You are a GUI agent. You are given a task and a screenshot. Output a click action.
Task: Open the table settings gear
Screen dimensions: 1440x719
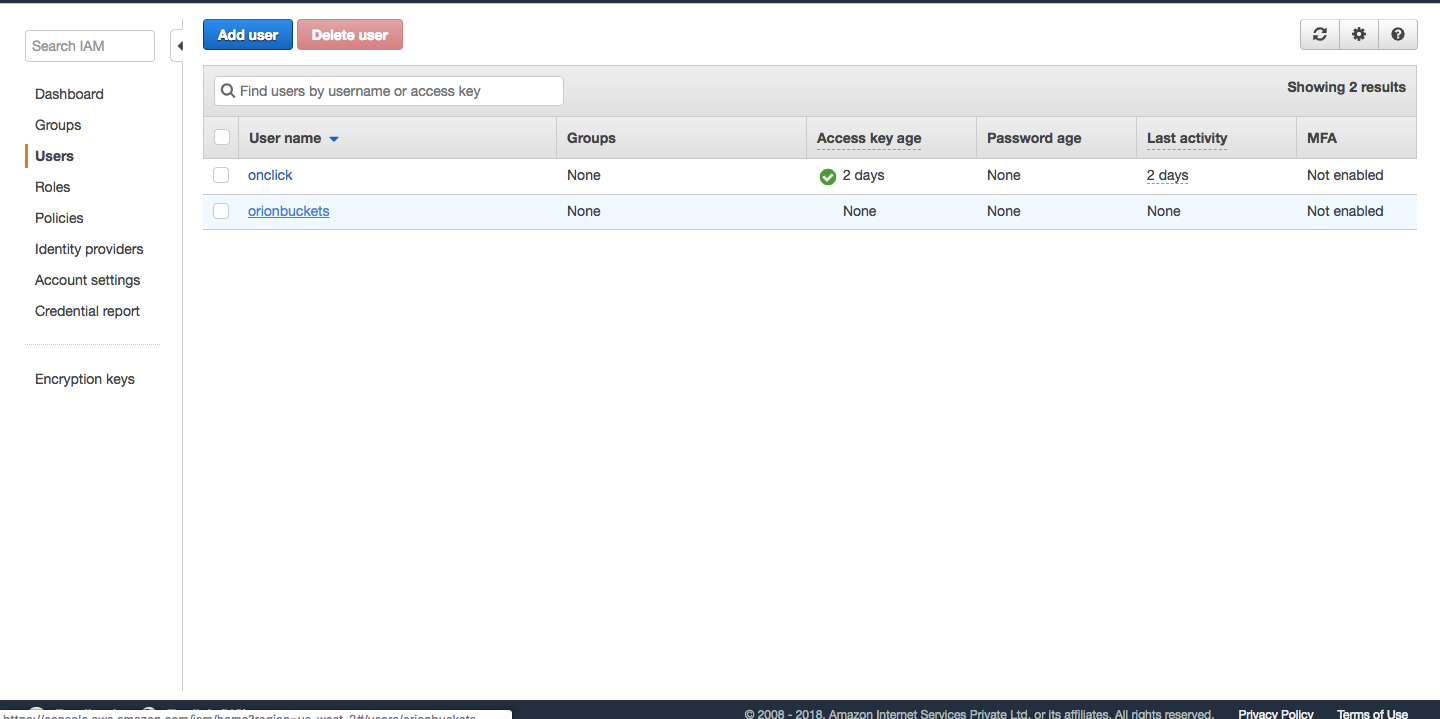click(x=1358, y=33)
